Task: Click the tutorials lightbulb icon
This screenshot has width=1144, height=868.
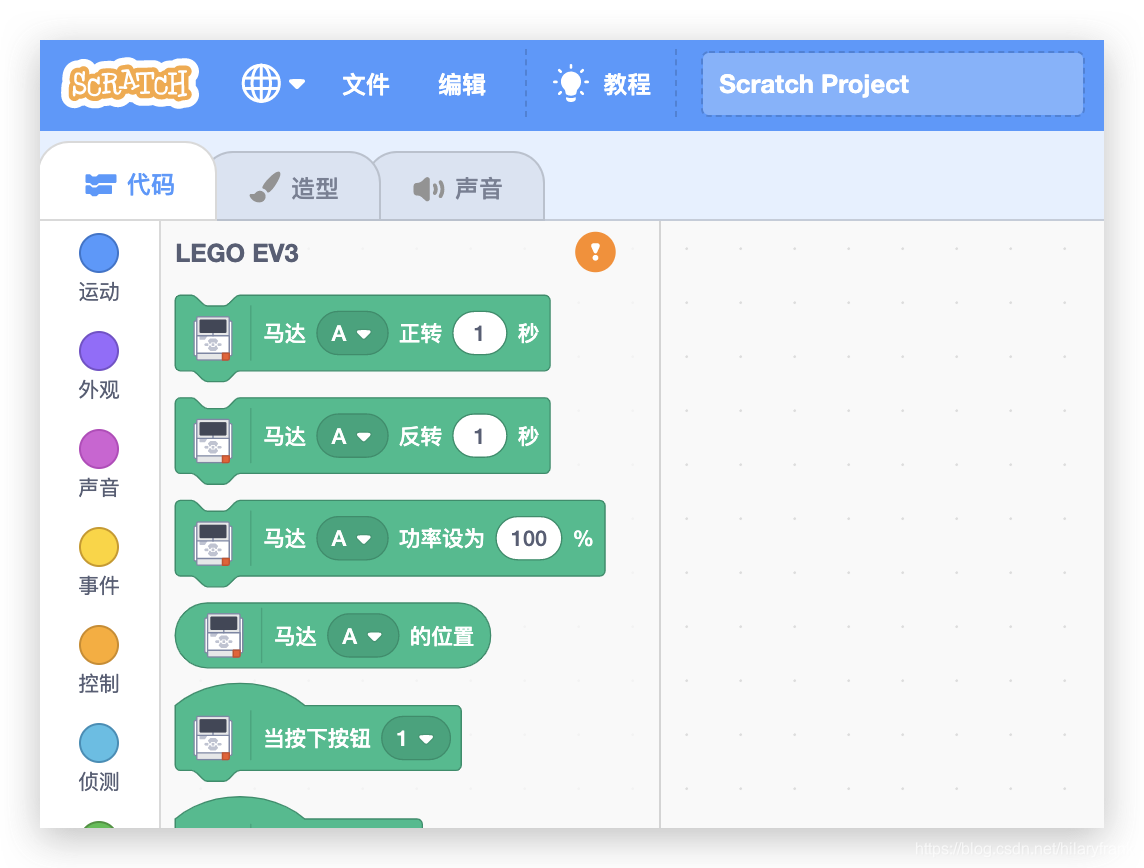Action: (571, 84)
